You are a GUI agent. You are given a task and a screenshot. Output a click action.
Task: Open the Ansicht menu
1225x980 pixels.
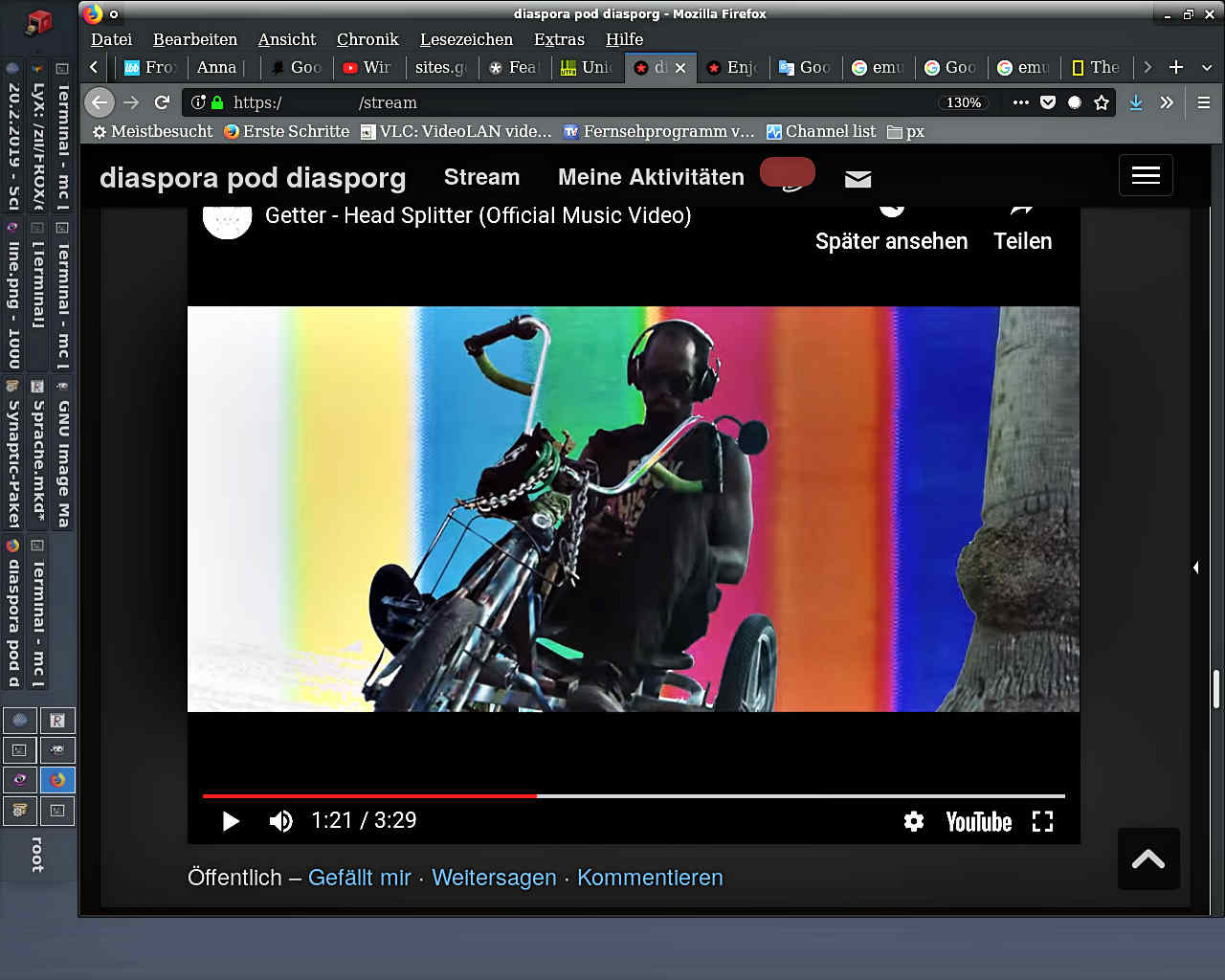286,39
